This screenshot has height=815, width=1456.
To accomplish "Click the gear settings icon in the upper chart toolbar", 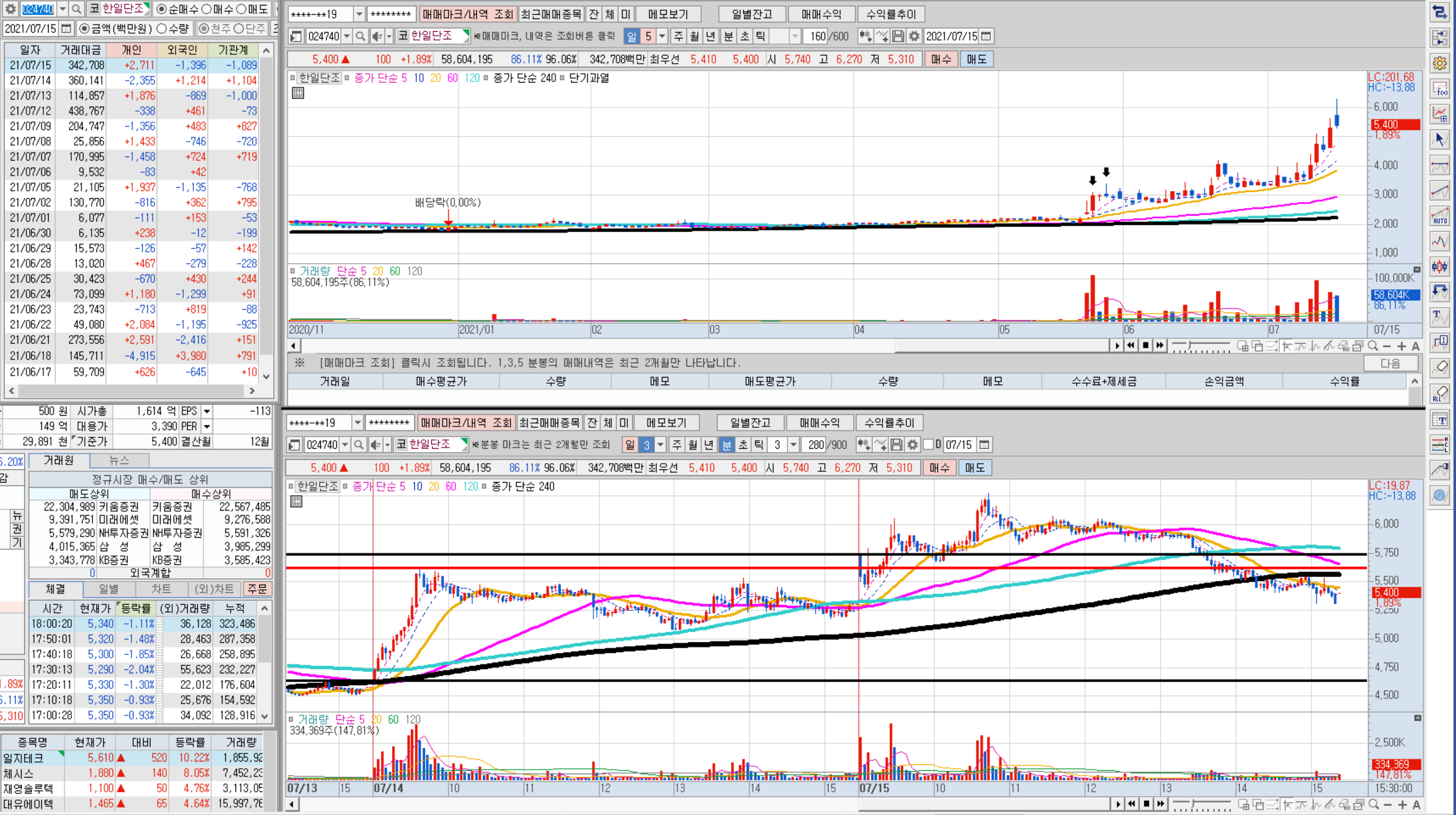I will pos(914,36).
